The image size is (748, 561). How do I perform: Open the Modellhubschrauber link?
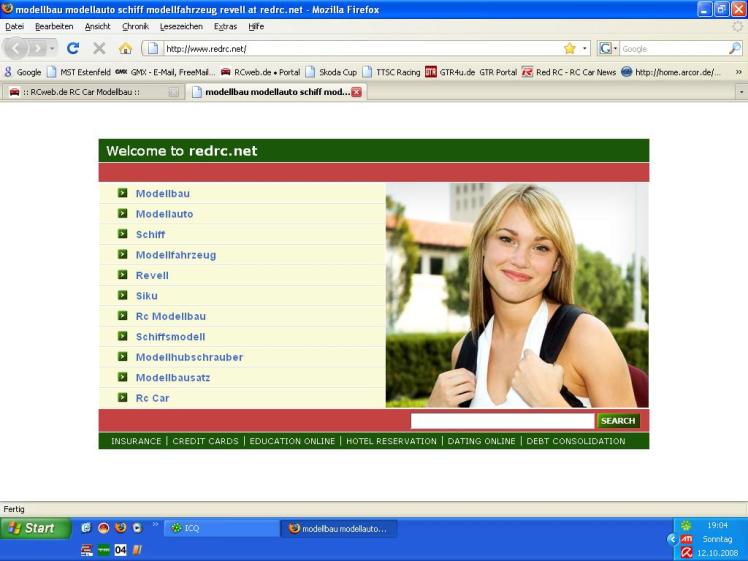(189, 357)
